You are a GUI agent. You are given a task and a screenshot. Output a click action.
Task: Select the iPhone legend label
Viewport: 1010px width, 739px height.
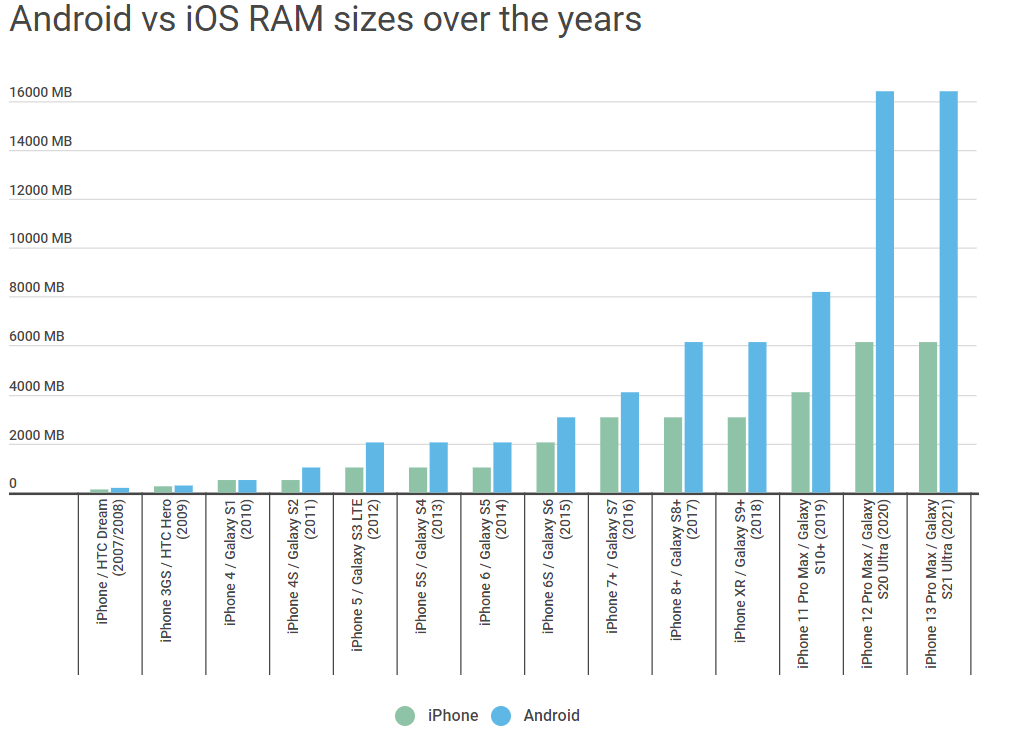pyautogui.click(x=453, y=716)
